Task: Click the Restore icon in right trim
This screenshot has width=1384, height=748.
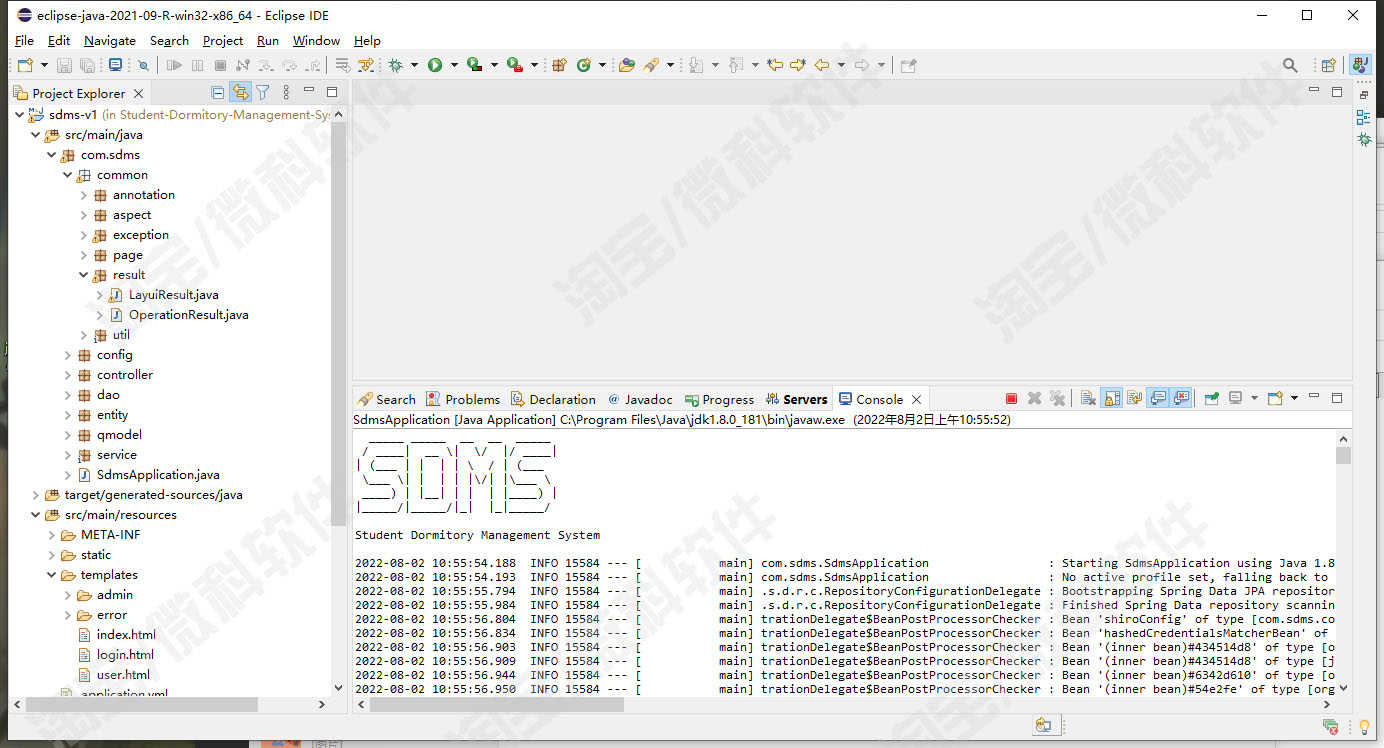Action: coord(1364,95)
